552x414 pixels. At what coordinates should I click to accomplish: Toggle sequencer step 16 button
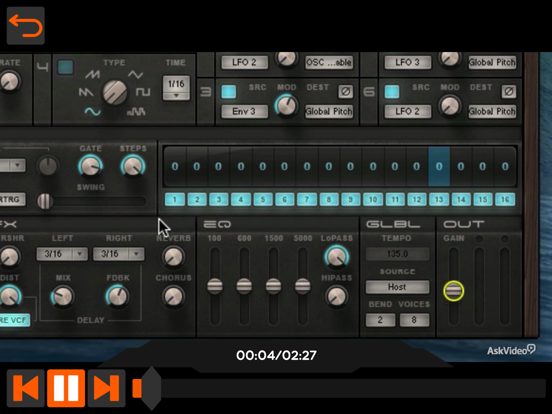pos(505,200)
